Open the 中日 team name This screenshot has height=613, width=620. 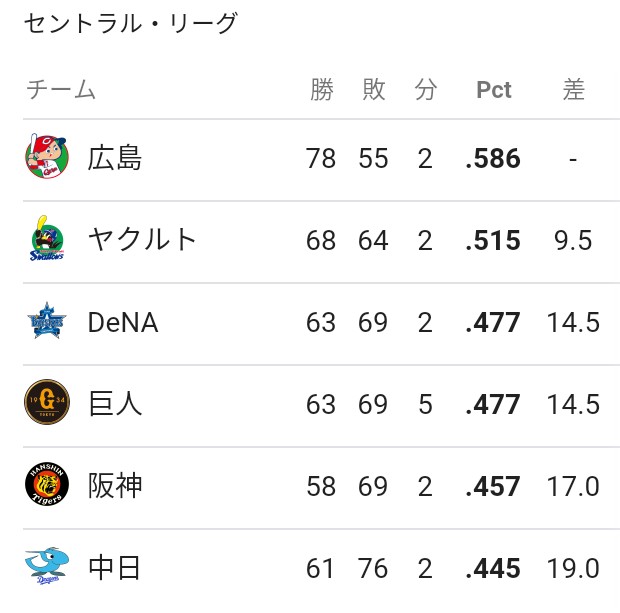tap(114, 568)
